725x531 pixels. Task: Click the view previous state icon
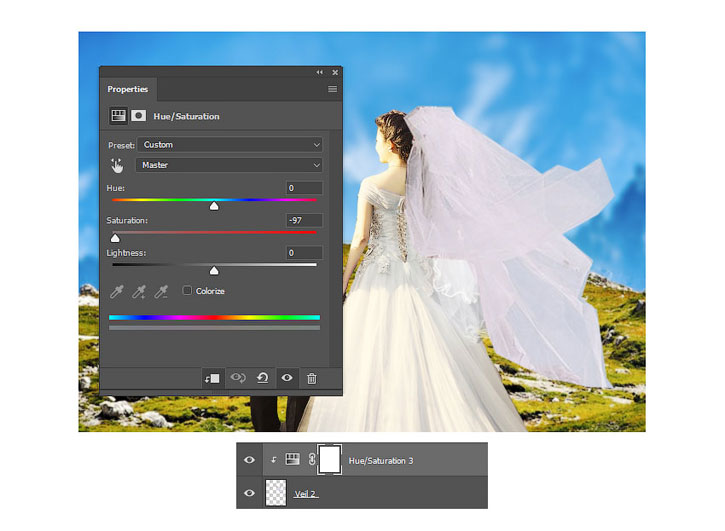coord(238,378)
